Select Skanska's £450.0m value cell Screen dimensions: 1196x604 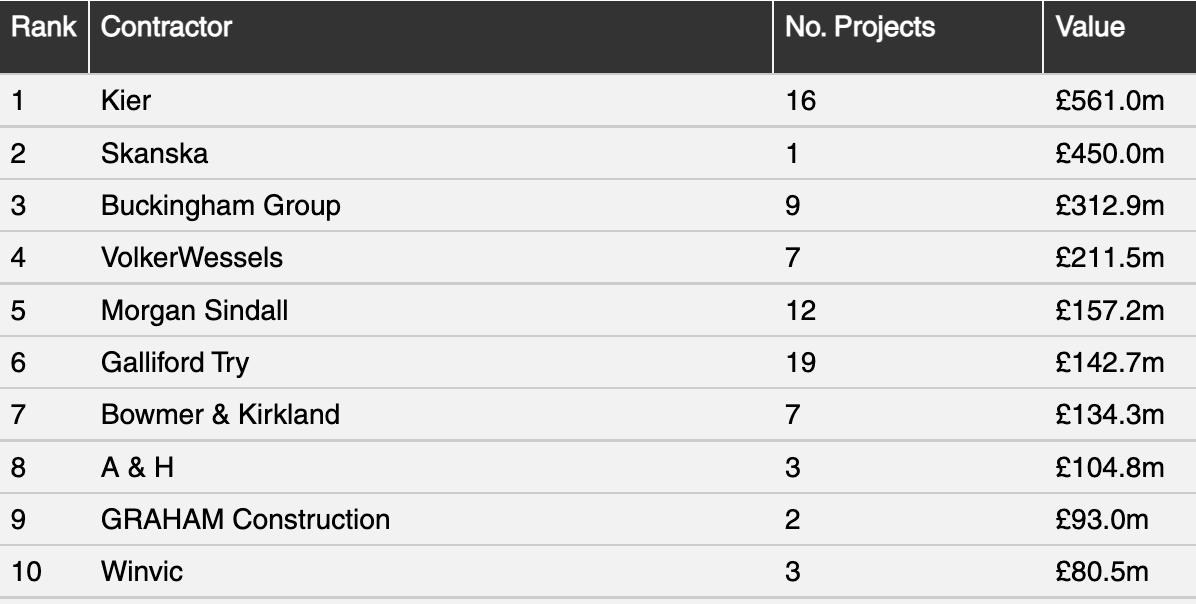[x=1110, y=153]
